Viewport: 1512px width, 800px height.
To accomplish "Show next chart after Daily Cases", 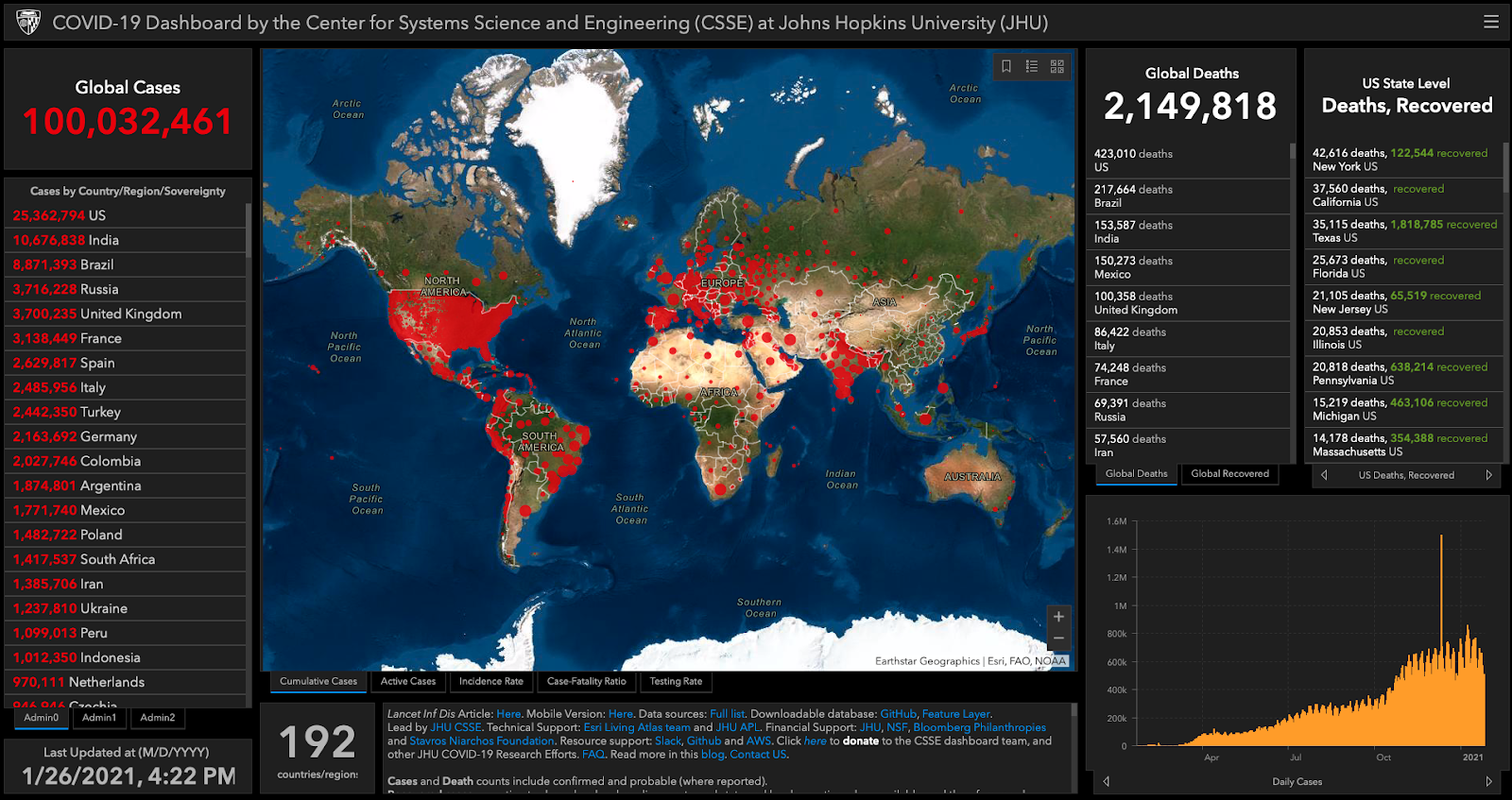I will pyautogui.click(x=1488, y=781).
